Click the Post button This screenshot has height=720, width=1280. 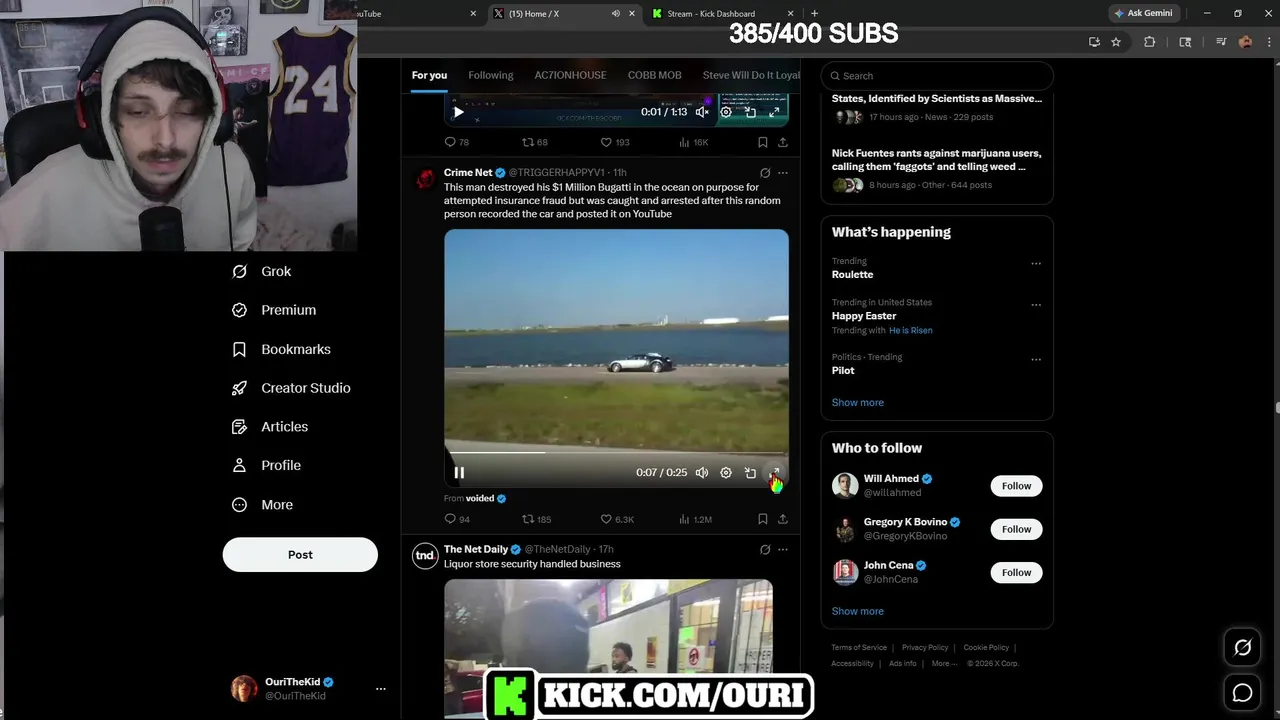coord(300,555)
